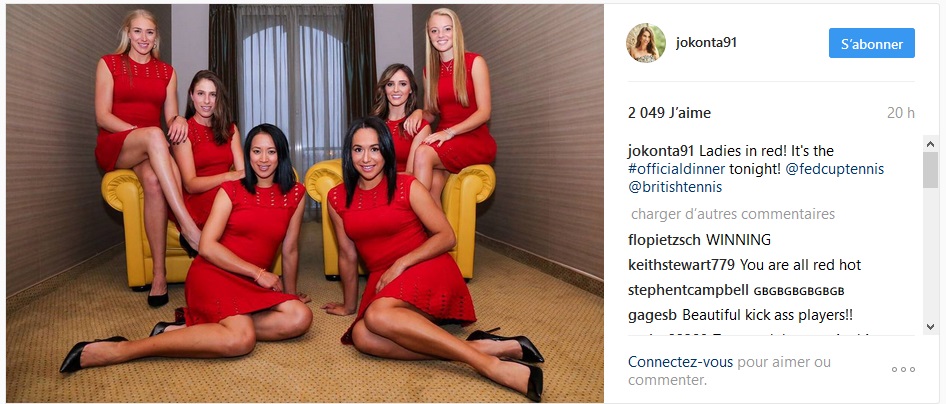Open the @fedcuptennis mention link

834,169
